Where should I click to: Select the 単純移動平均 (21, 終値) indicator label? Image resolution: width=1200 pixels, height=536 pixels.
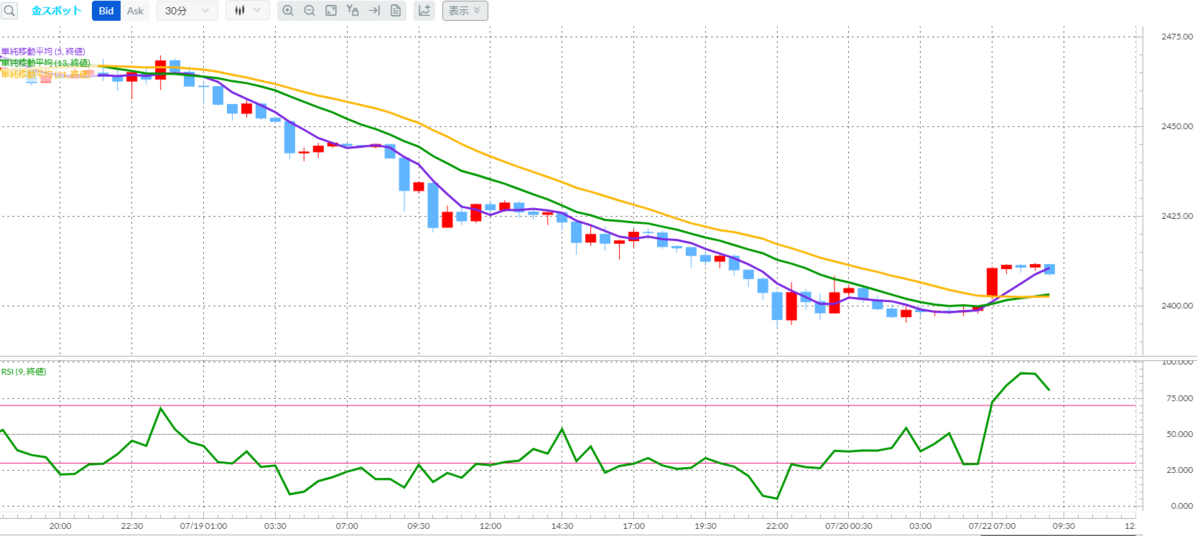(x=44, y=74)
